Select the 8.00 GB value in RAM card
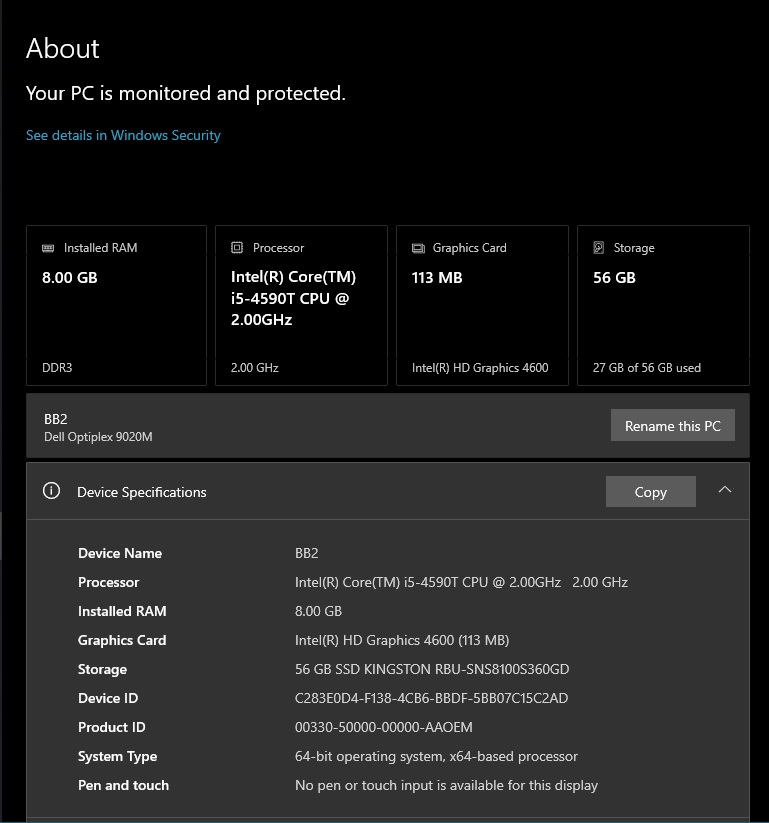This screenshot has height=823, width=769. (x=70, y=278)
